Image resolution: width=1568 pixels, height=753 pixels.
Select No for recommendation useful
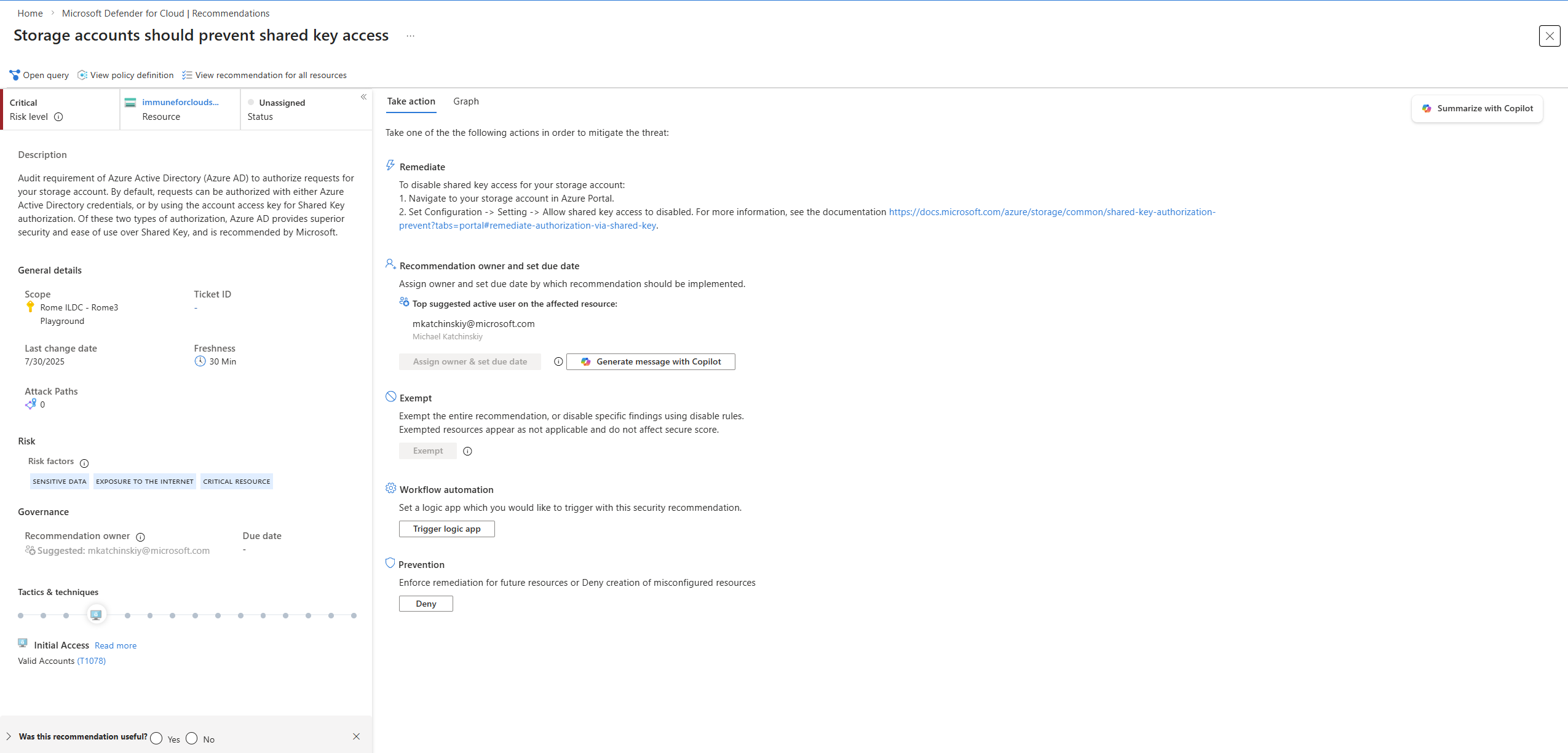pyautogui.click(x=192, y=738)
